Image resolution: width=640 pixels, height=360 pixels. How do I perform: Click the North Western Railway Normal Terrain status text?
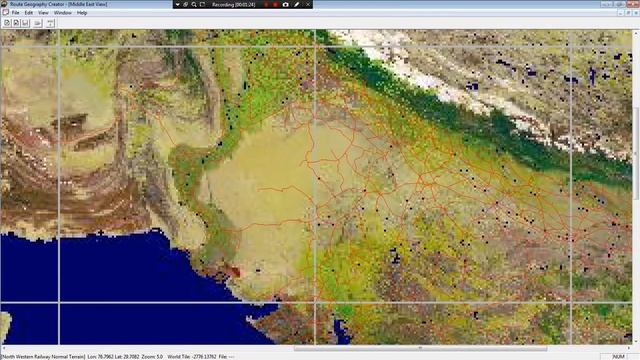click(43, 357)
